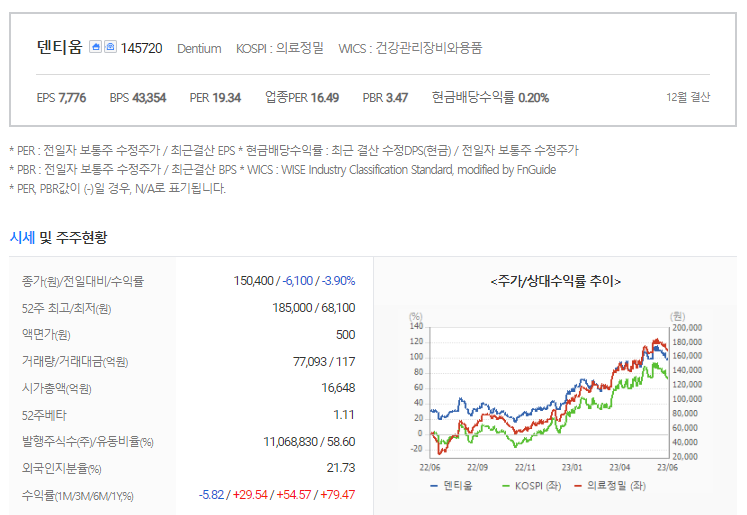Click 액면가(원) row label
The image size is (747, 515).
point(46,334)
